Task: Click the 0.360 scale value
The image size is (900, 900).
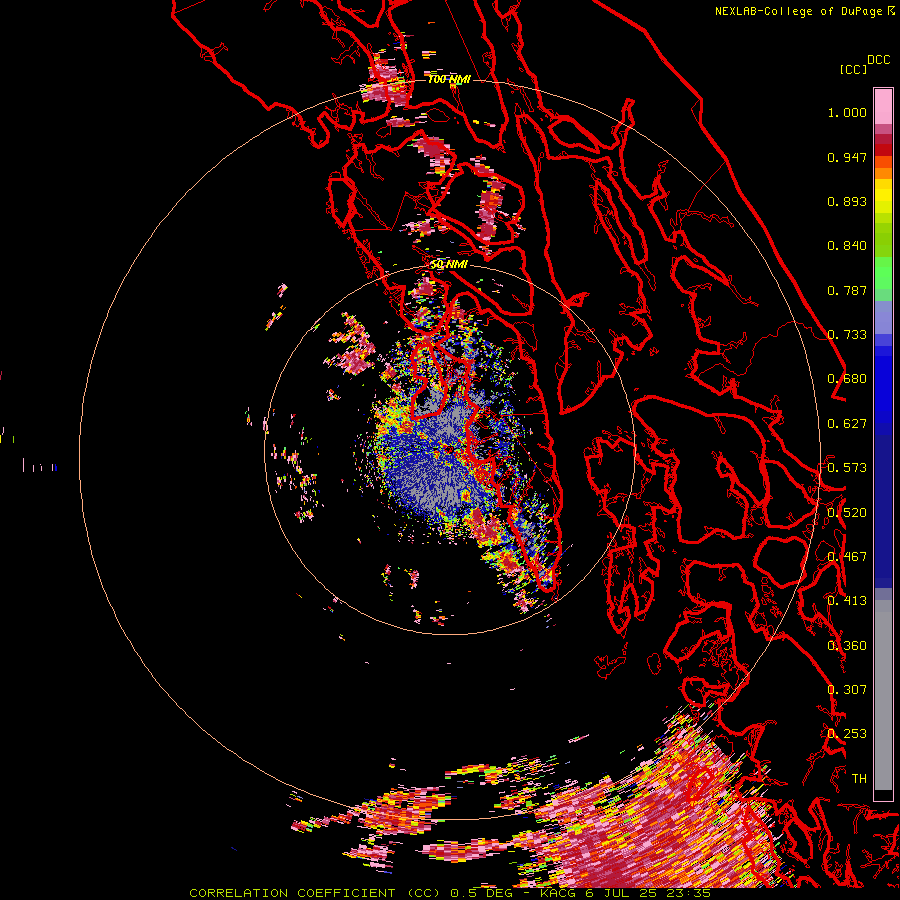Action: [847, 646]
